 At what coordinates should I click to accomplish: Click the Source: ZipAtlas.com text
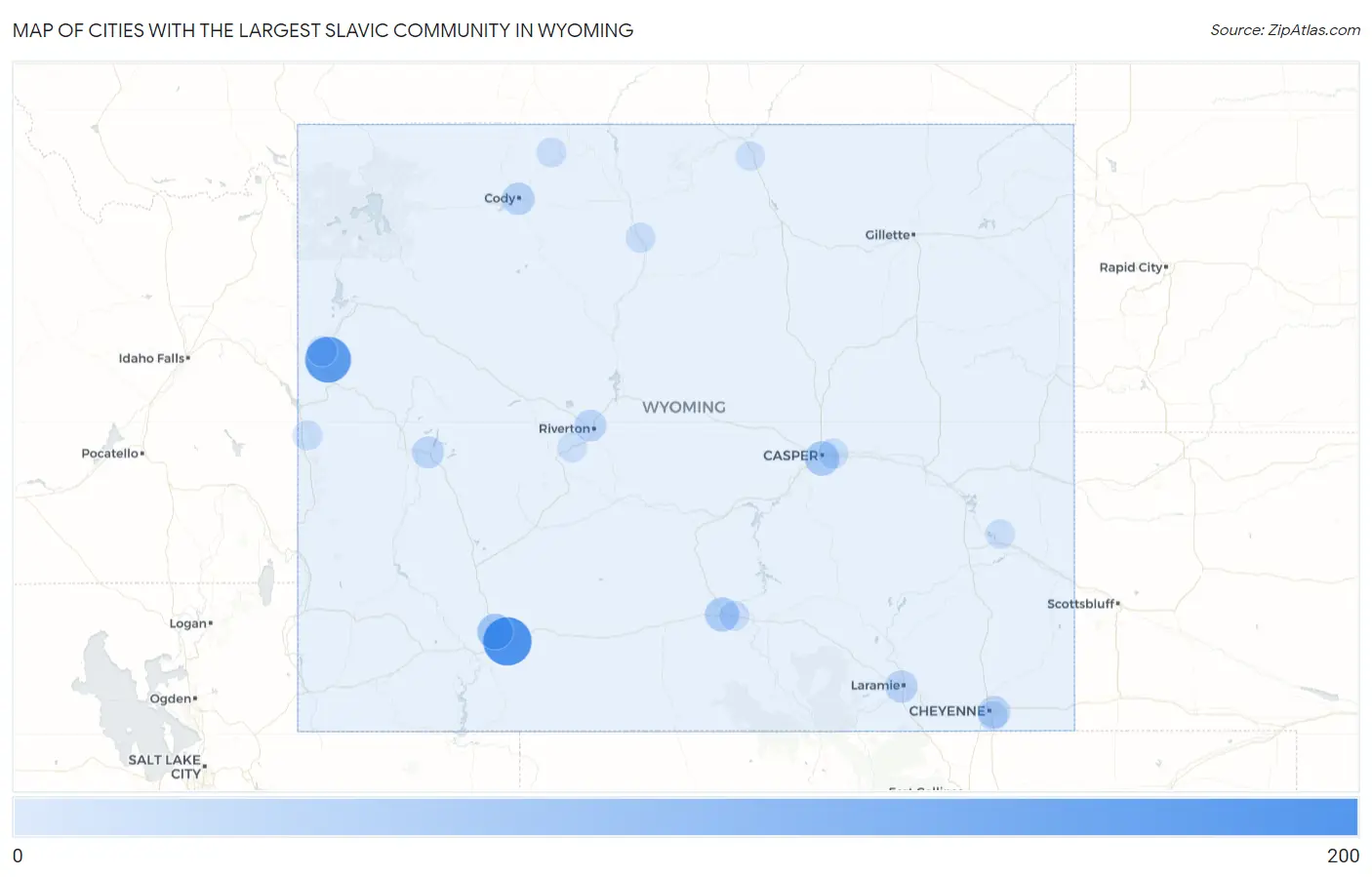tap(1285, 30)
